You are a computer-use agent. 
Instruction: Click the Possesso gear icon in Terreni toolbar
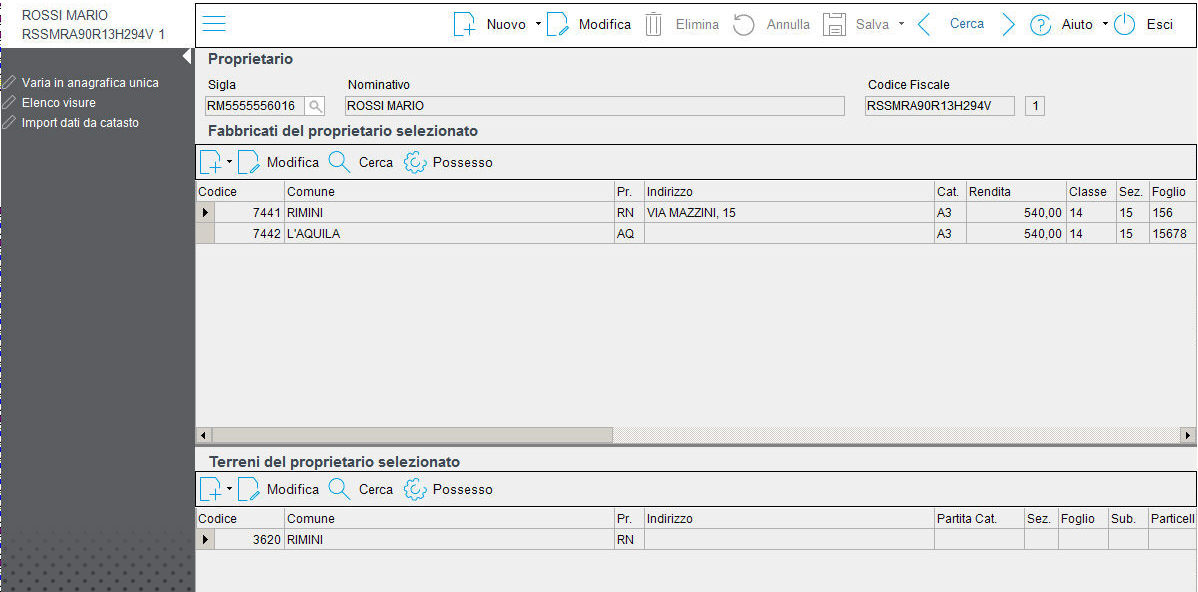(x=414, y=489)
